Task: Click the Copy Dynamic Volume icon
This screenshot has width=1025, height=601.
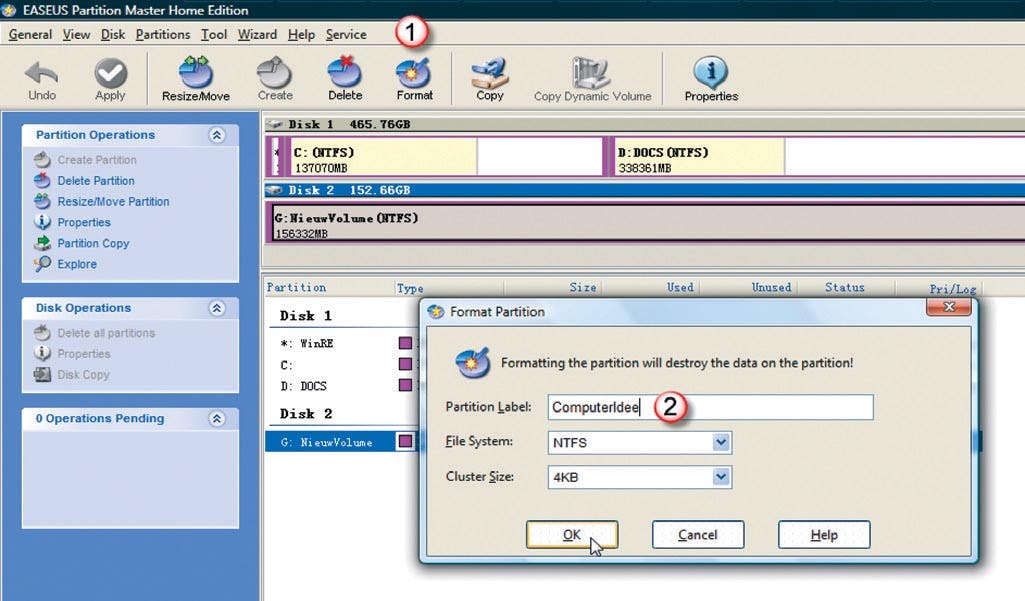Action: (x=592, y=72)
